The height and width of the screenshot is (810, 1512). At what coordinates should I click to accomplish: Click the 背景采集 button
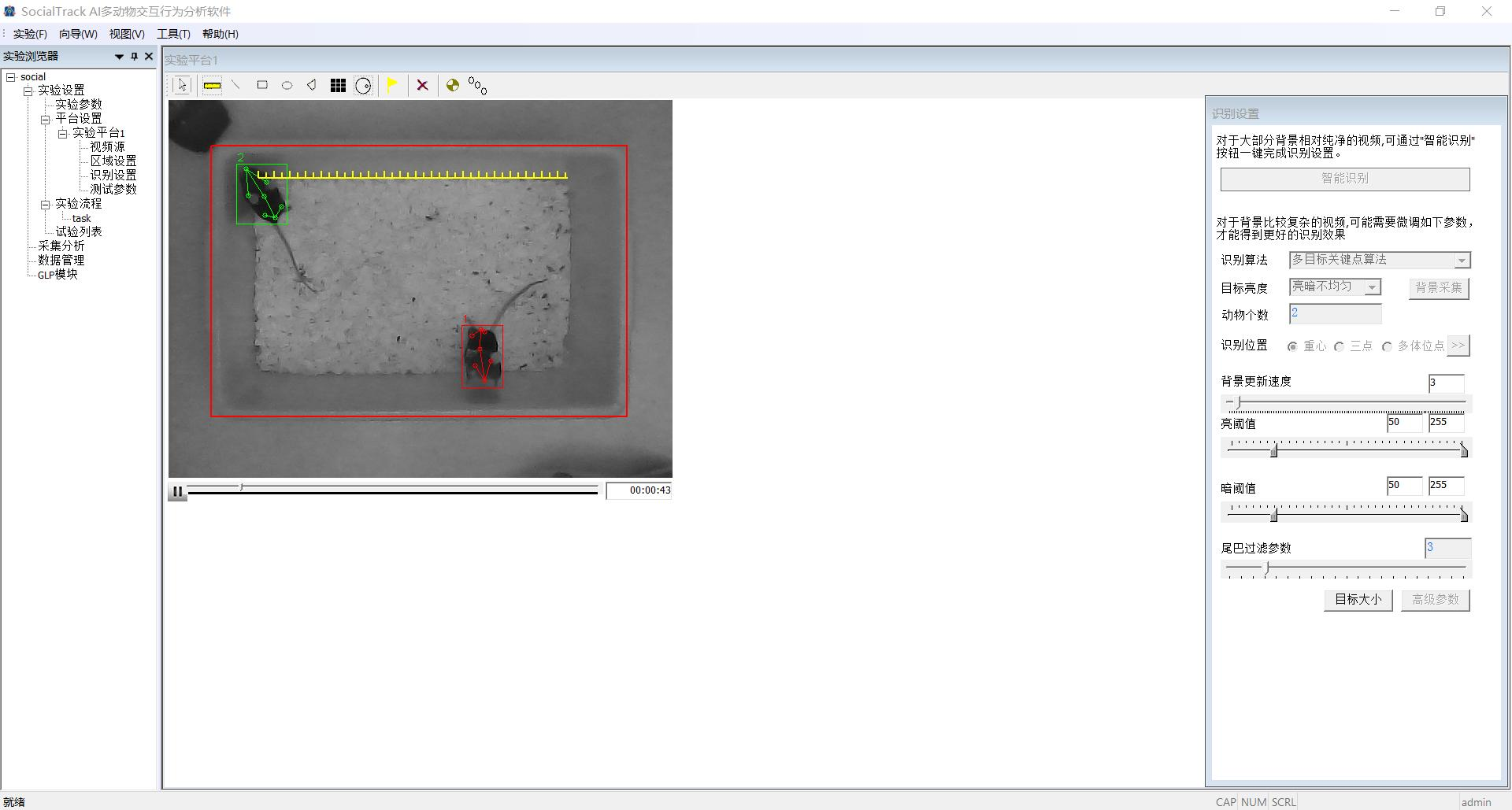(x=1439, y=288)
